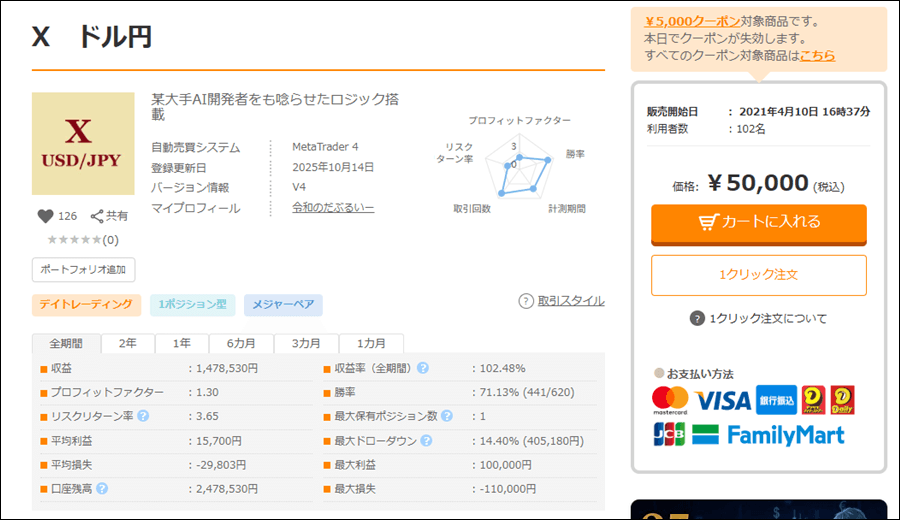
Task: Click the share icon labeled 共有
Action: [98, 216]
